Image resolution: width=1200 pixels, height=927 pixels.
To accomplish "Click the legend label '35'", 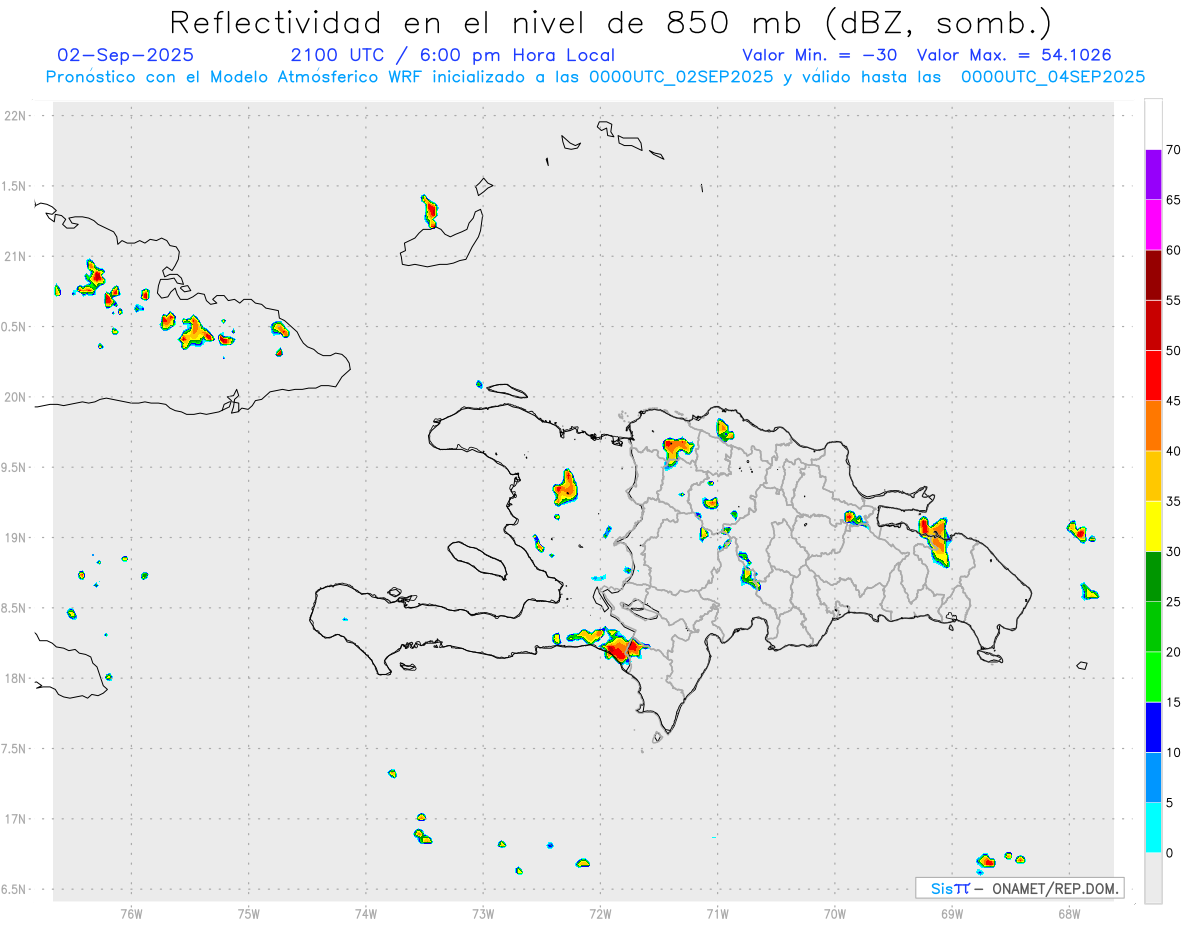I will (x=1175, y=502).
